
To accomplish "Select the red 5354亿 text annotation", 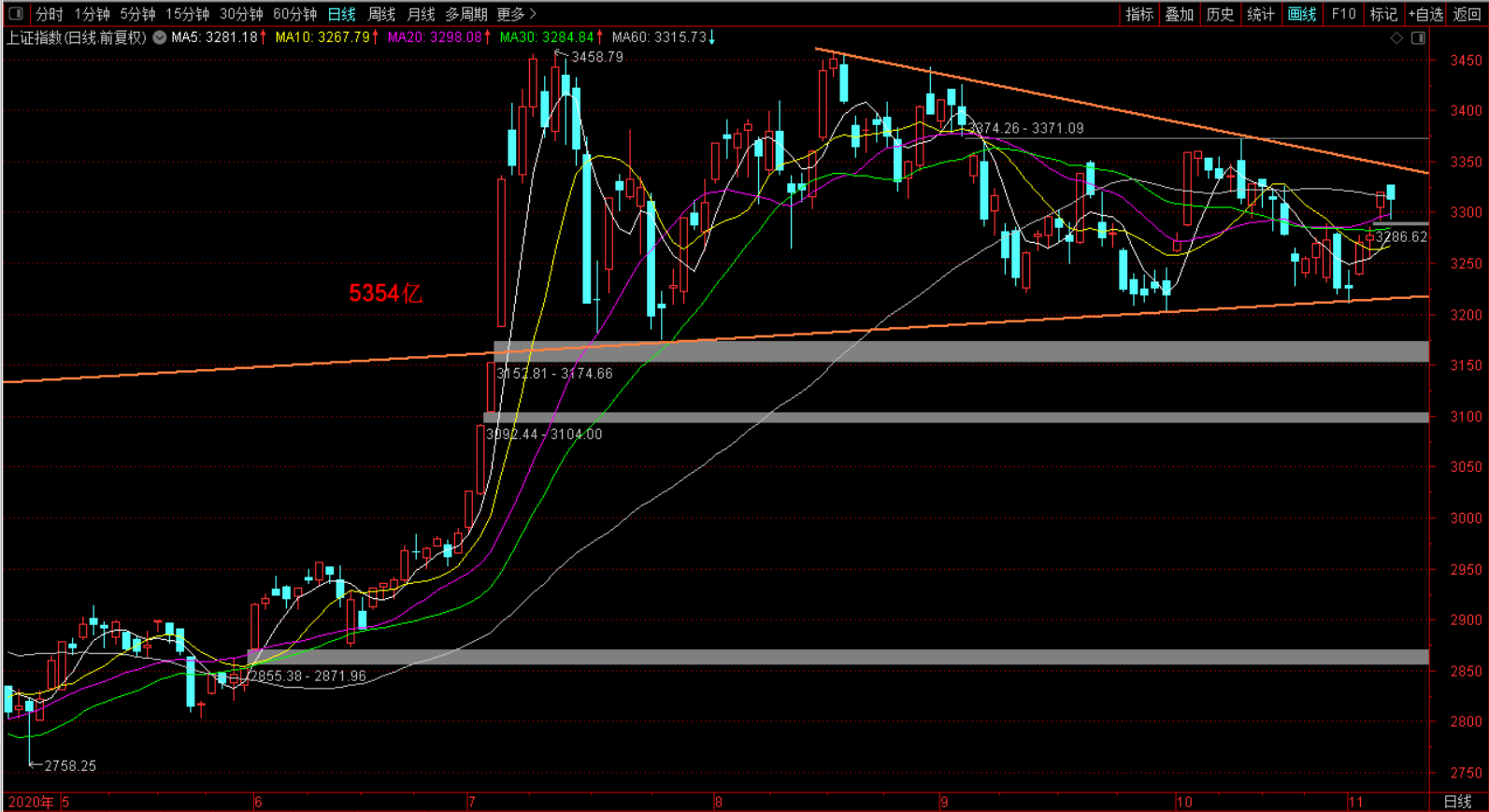I will [386, 293].
